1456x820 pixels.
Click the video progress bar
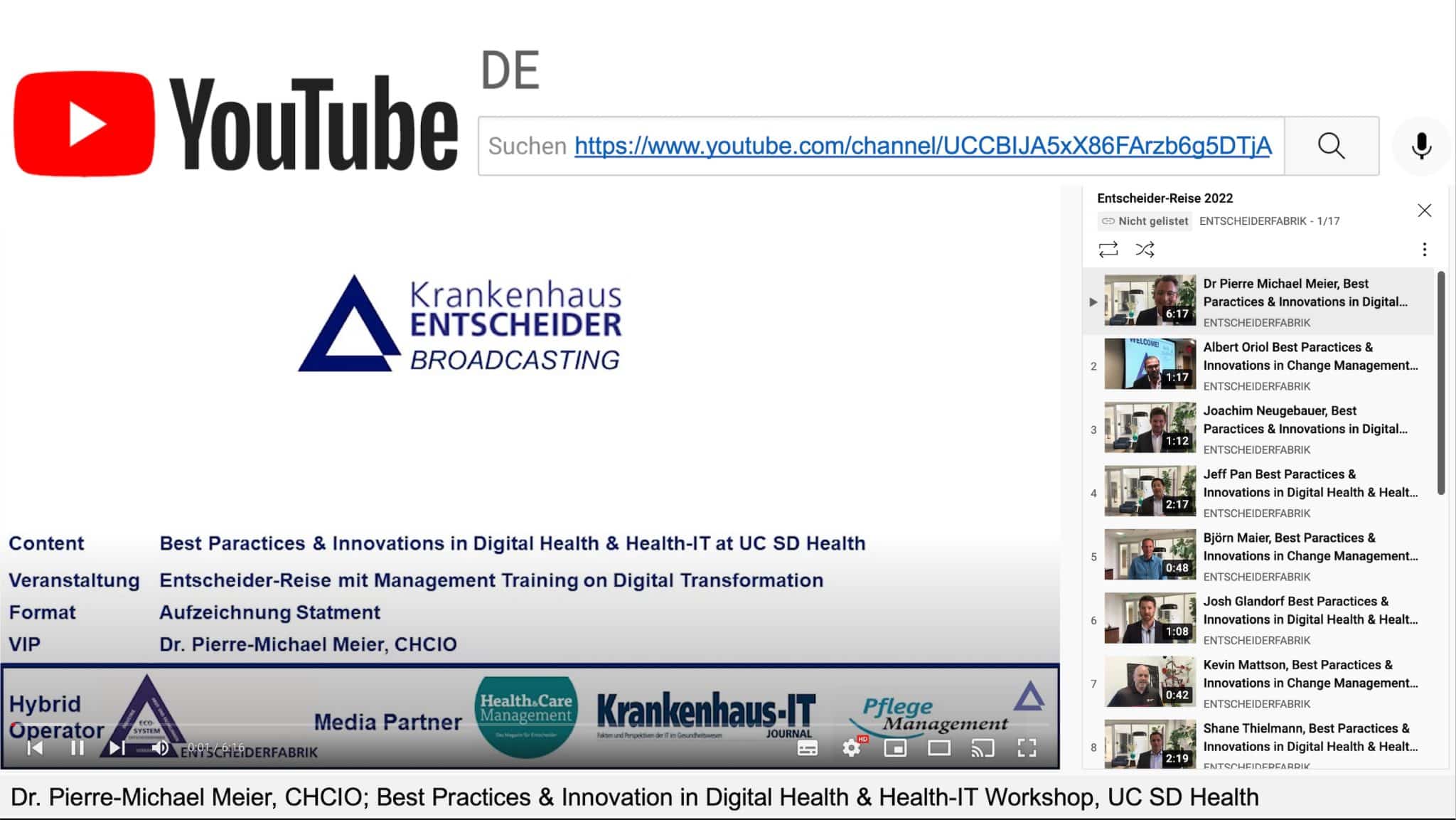(x=530, y=725)
